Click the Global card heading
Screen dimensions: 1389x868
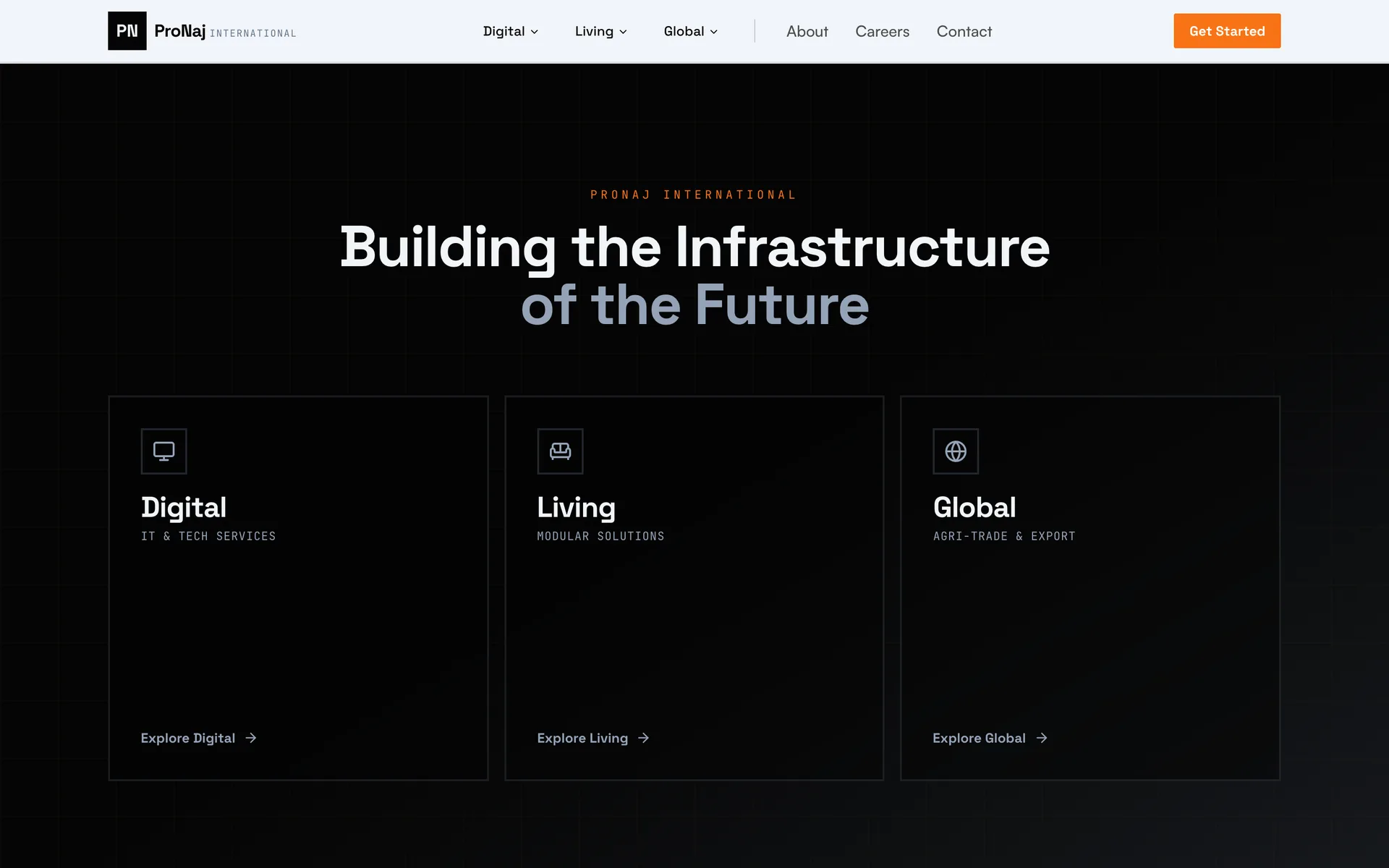tap(974, 508)
